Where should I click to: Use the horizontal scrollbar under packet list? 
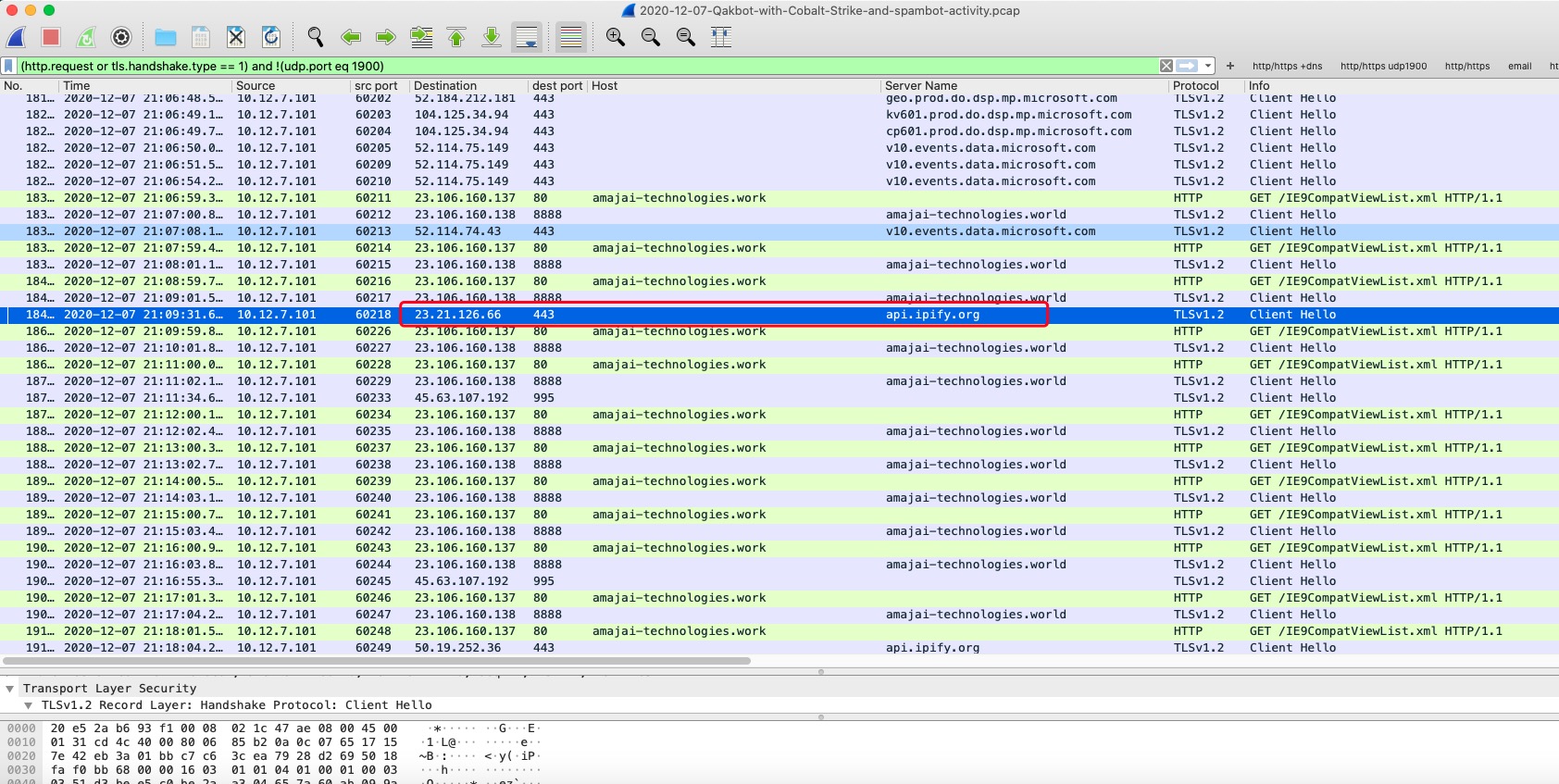click(376, 661)
